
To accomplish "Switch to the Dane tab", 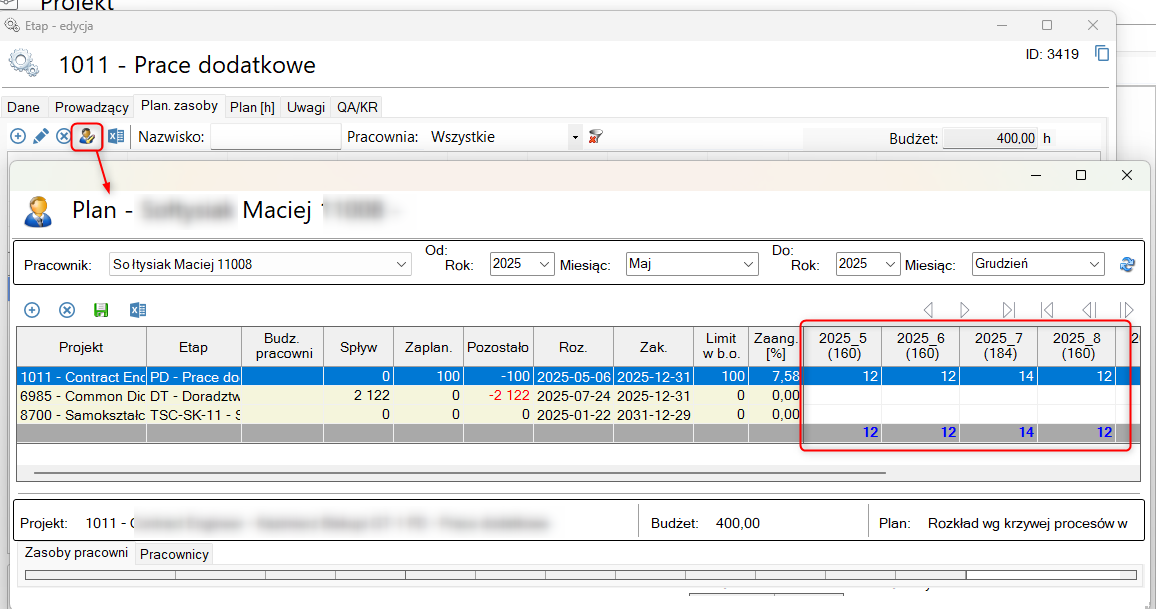I will 24,107.
